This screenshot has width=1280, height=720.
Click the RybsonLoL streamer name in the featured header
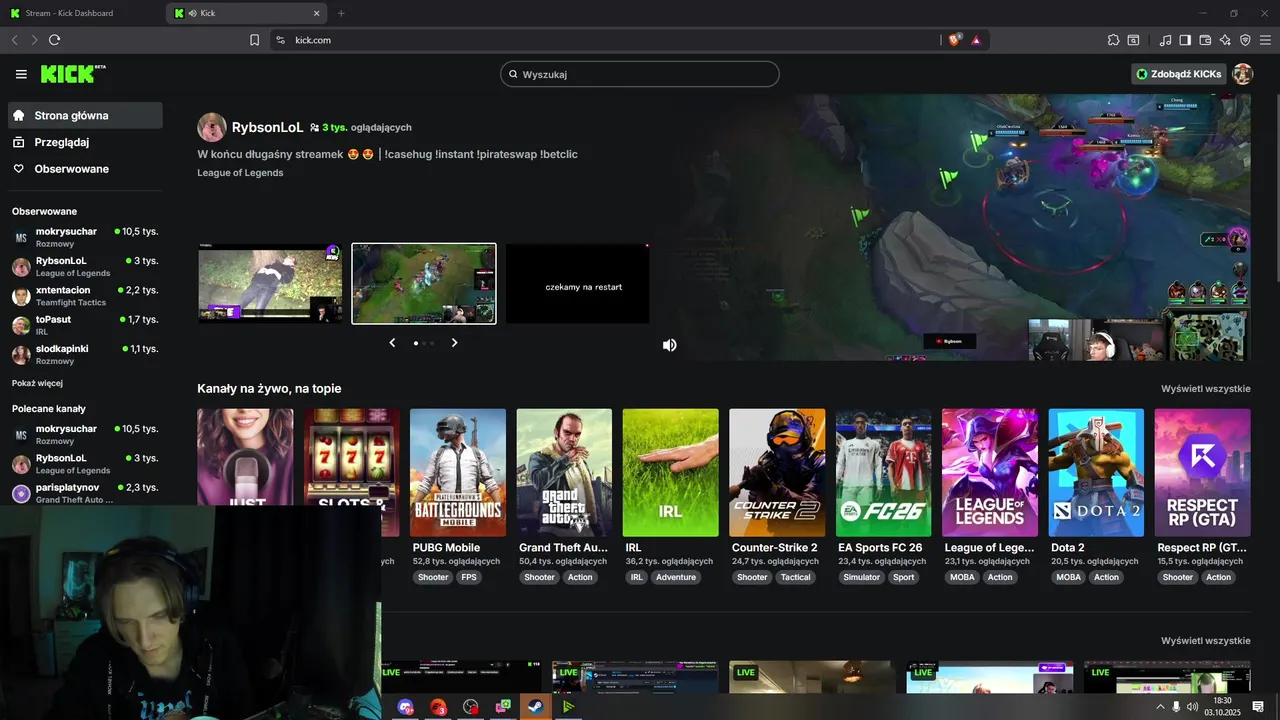pos(267,127)
